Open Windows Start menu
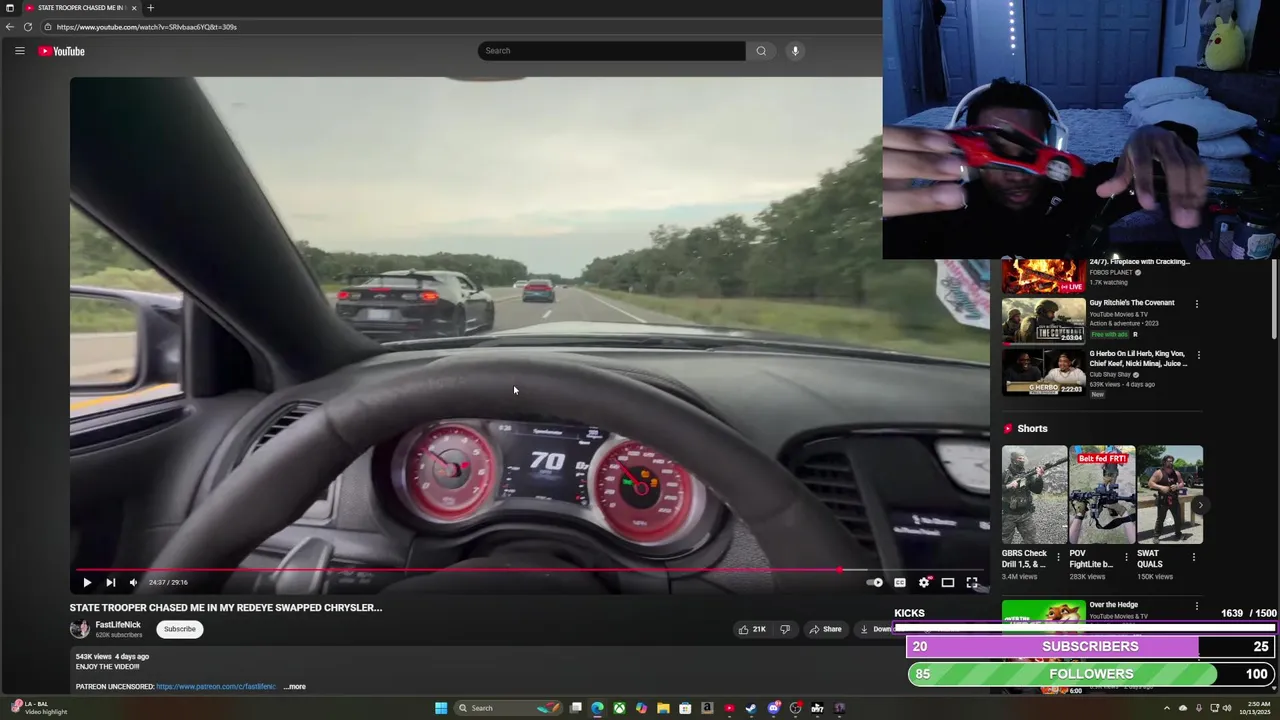 pos(441,708)
